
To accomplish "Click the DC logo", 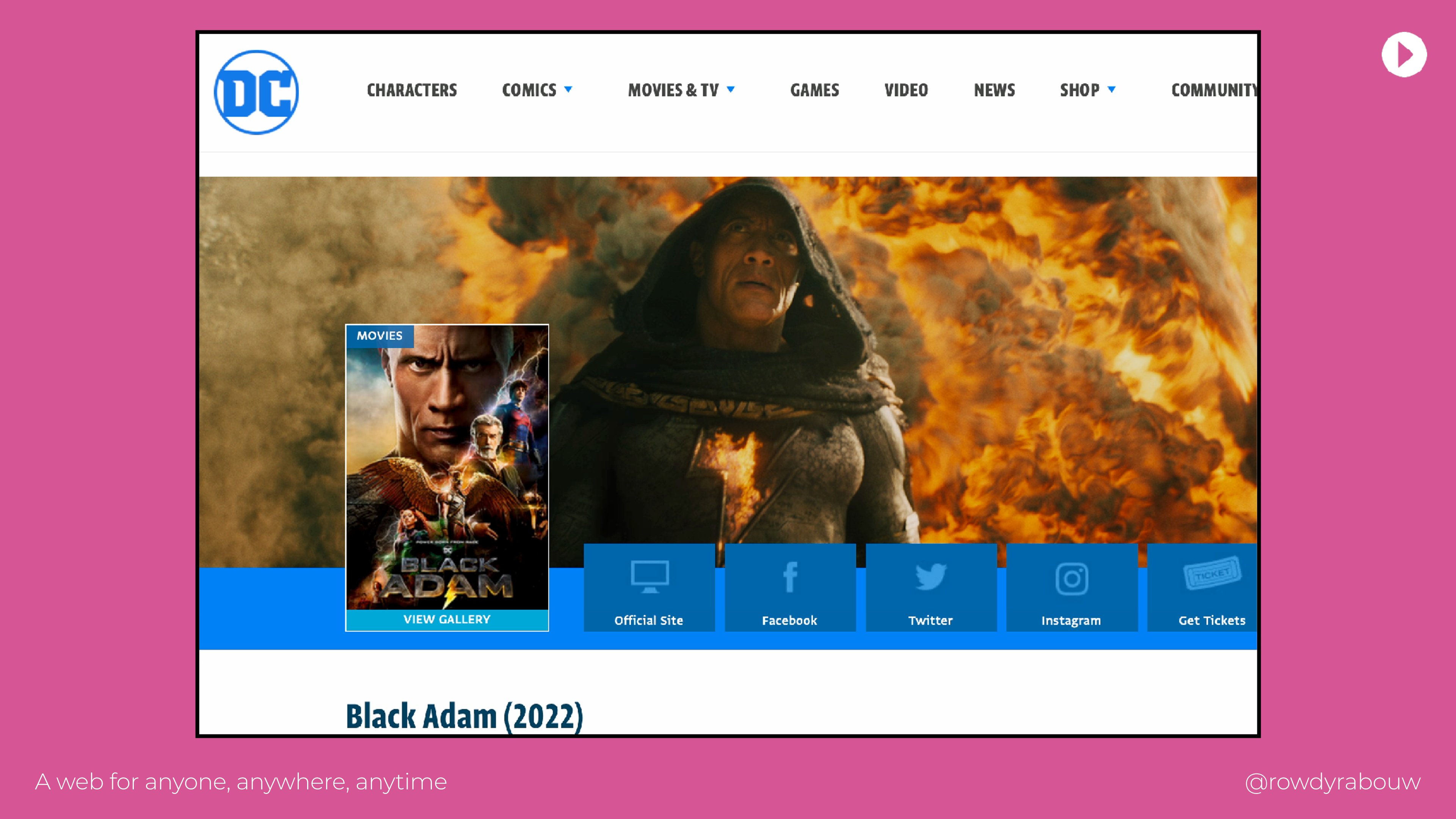I will click(256, 92).
